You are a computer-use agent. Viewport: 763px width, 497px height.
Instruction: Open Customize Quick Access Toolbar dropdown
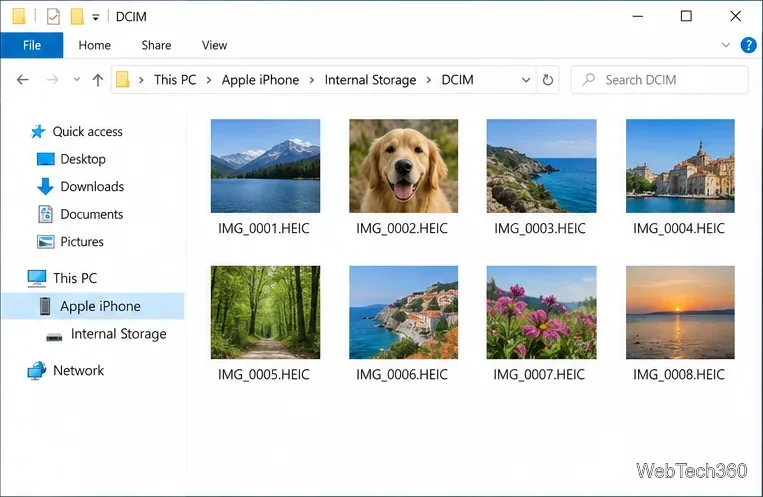tap(95, 18)
